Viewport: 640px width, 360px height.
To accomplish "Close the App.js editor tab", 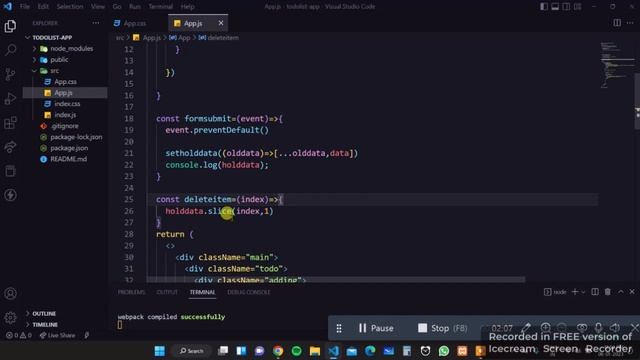I will click(x=221, y=23).
